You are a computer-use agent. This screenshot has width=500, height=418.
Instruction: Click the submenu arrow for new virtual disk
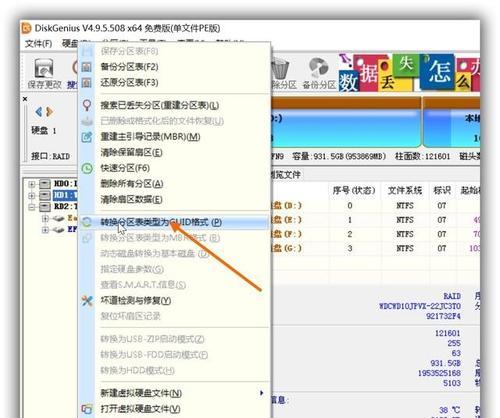(262, 393)
